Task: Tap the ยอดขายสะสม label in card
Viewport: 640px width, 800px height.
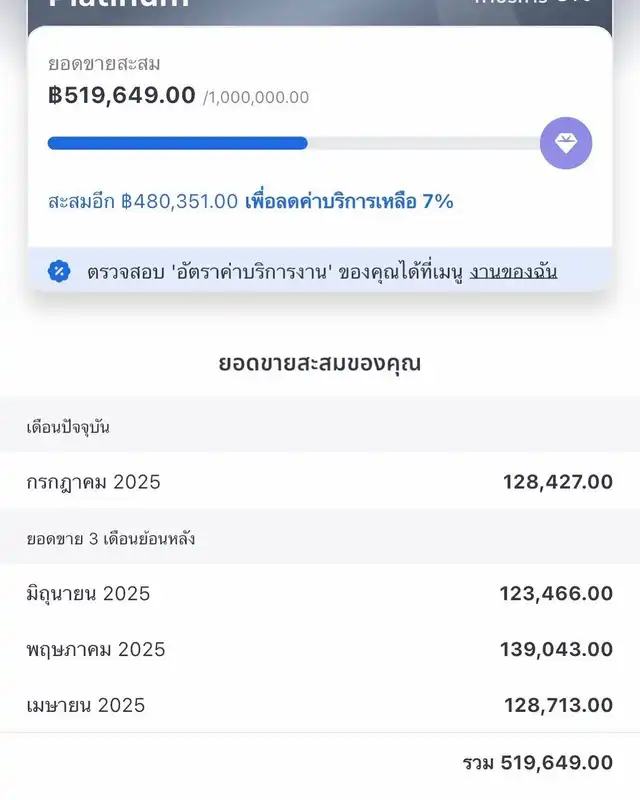Action: [x=104, y=64]
